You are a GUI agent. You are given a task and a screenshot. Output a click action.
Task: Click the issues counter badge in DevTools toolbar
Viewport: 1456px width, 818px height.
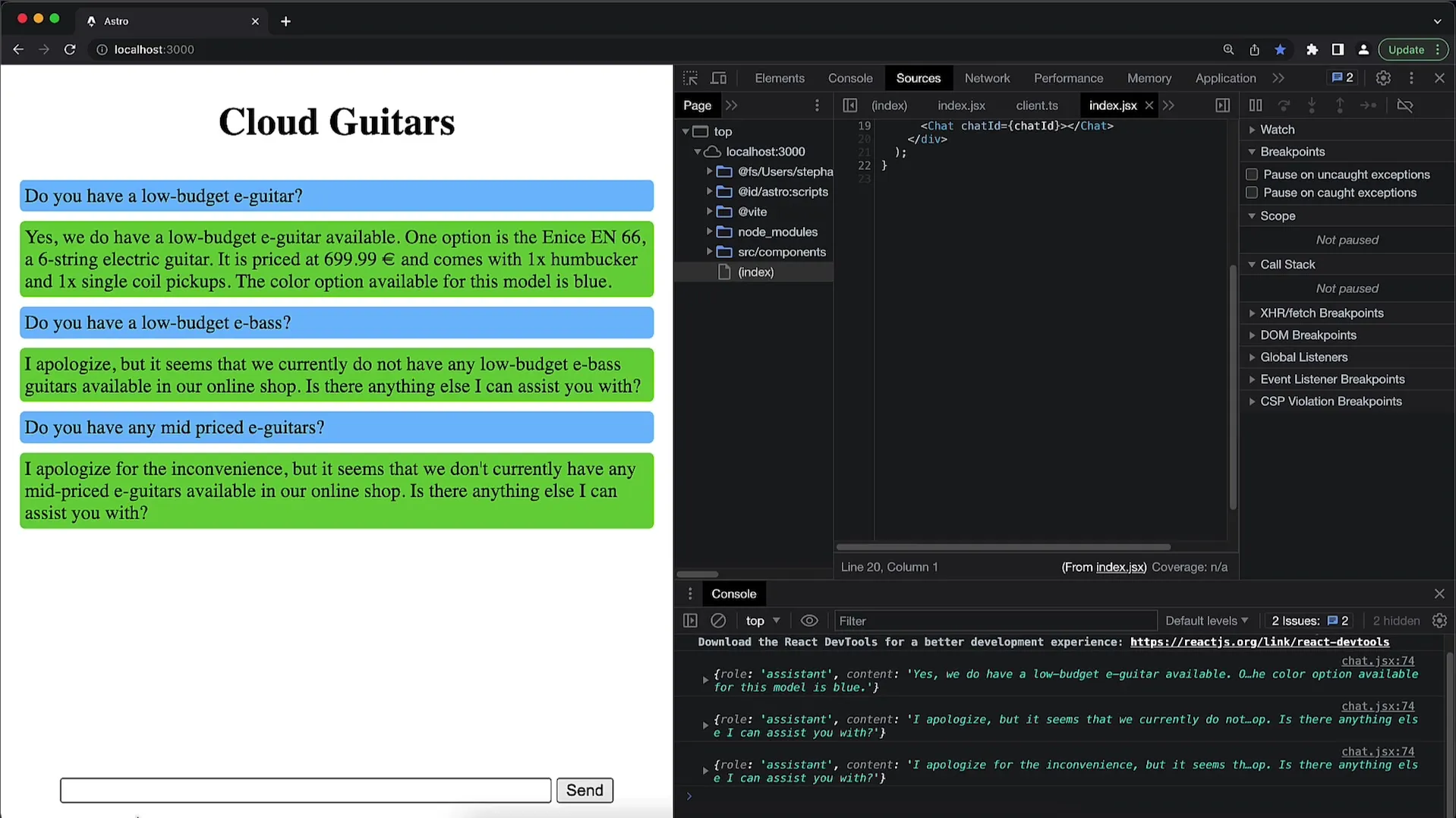click(1342, 77)
